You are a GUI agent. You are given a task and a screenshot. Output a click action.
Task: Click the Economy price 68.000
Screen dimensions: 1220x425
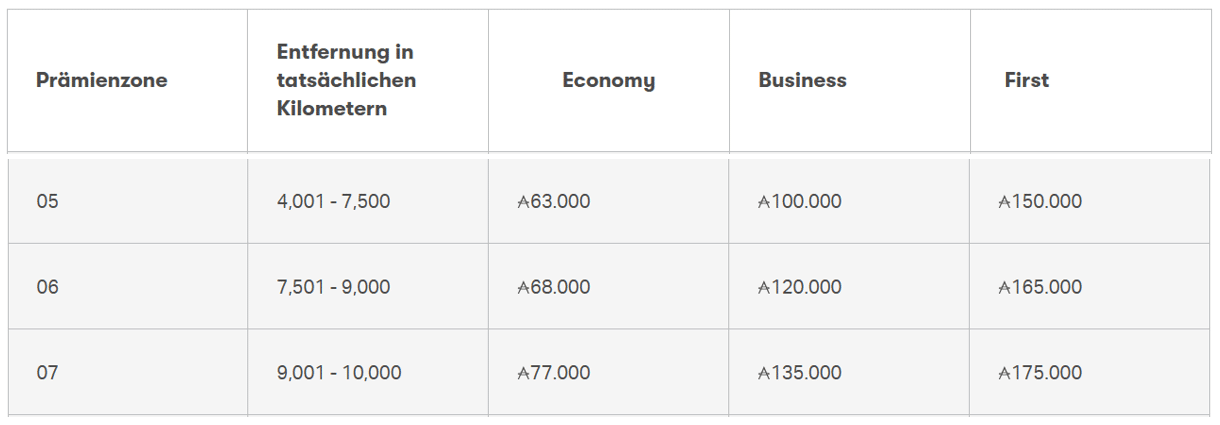[x=554, y=287]
